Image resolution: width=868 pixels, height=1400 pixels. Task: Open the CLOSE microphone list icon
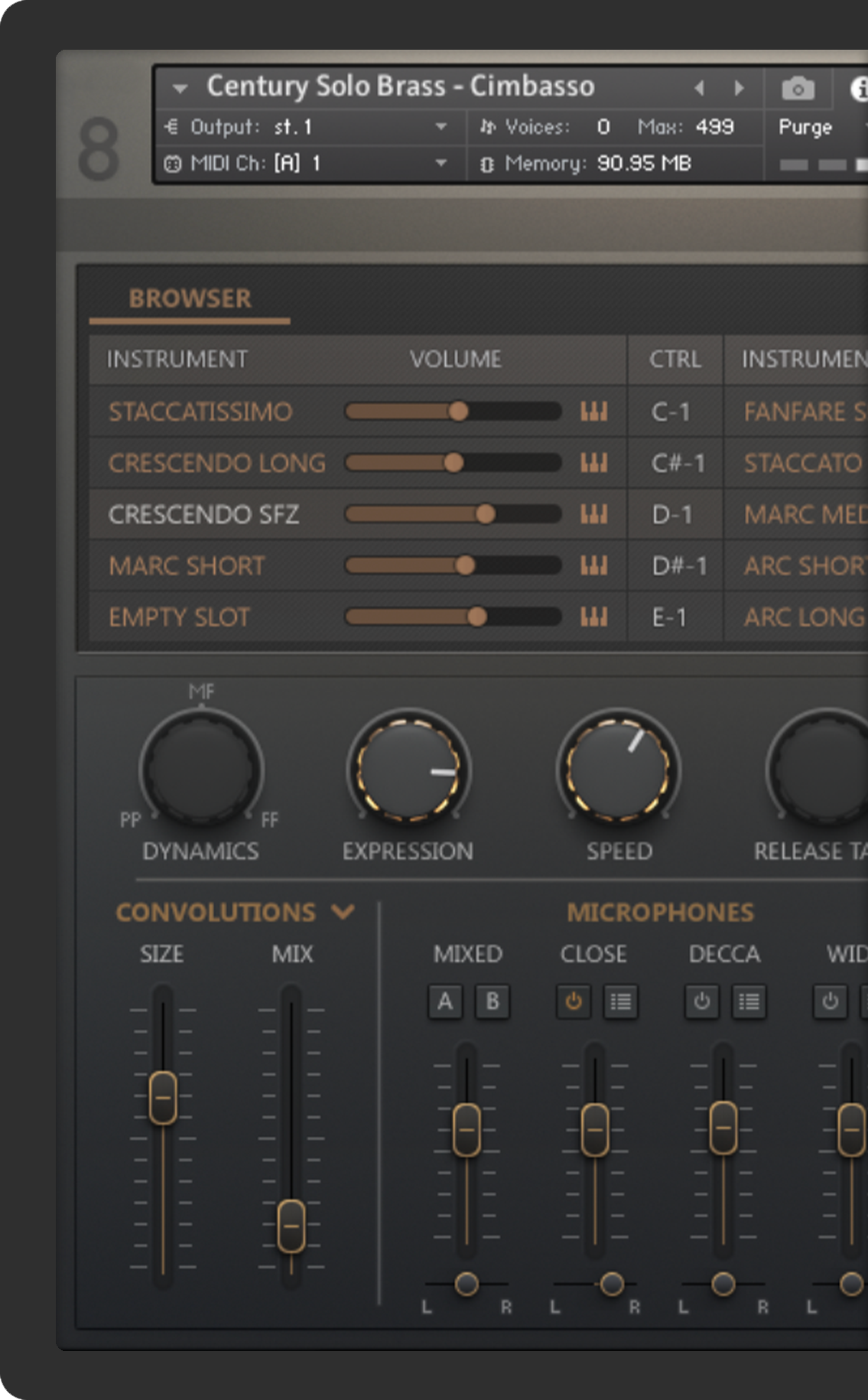tap(620, 1001)
